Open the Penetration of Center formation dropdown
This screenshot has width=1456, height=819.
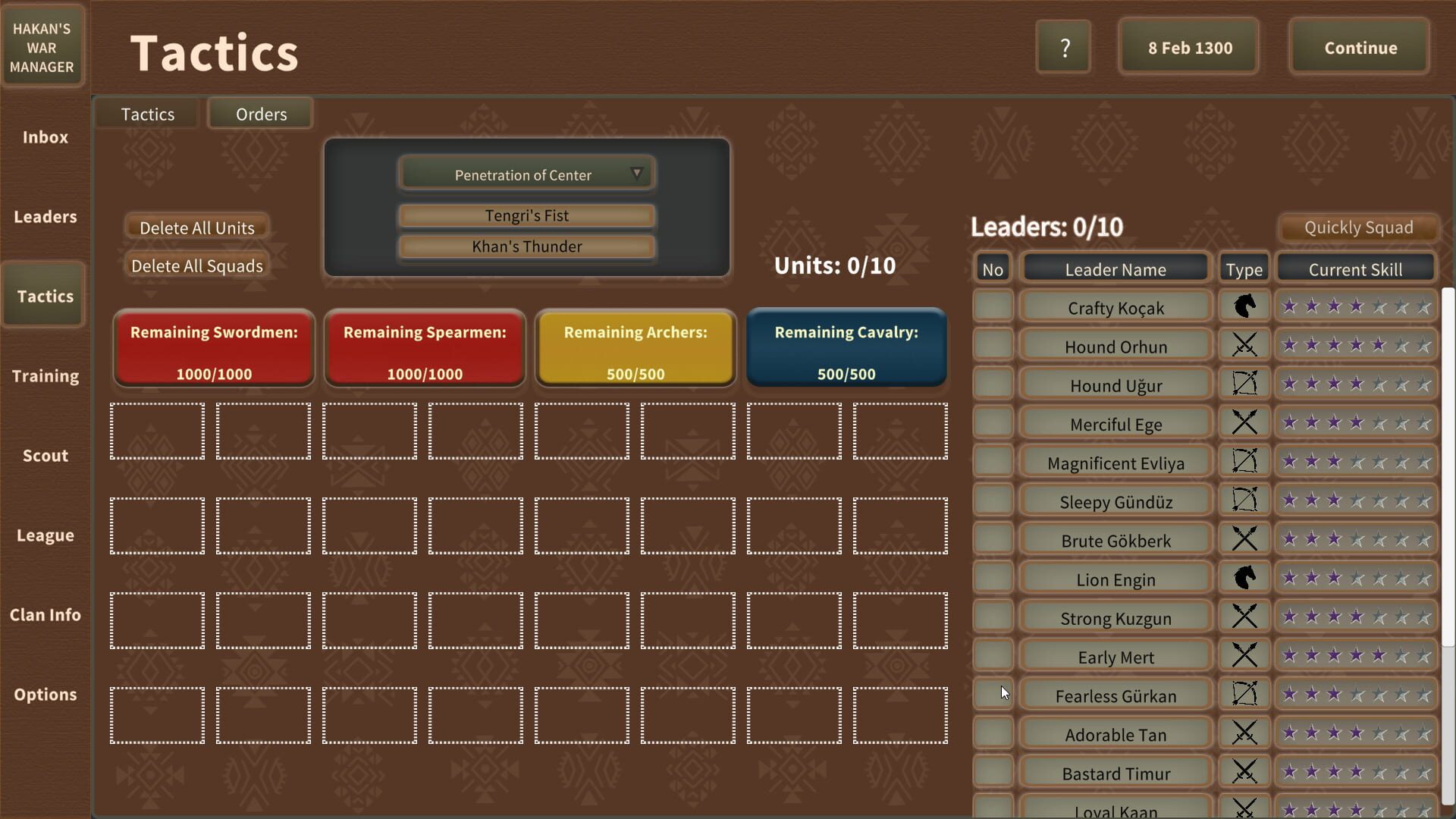tap(526, 174)
